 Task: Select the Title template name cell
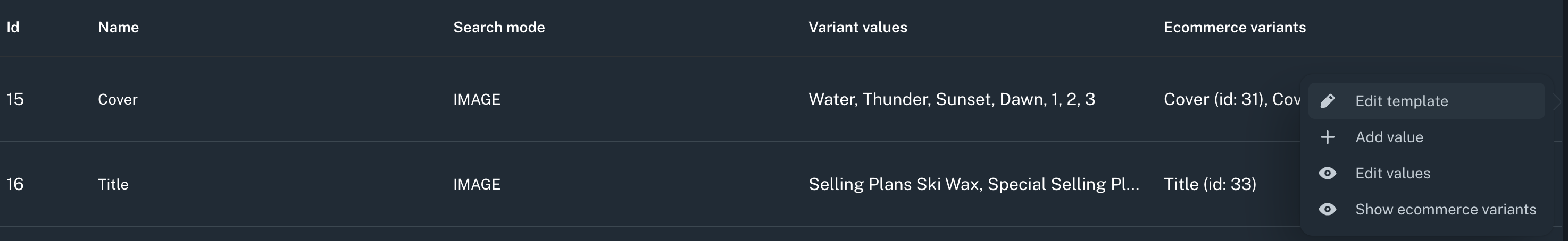tap(113, 185)
